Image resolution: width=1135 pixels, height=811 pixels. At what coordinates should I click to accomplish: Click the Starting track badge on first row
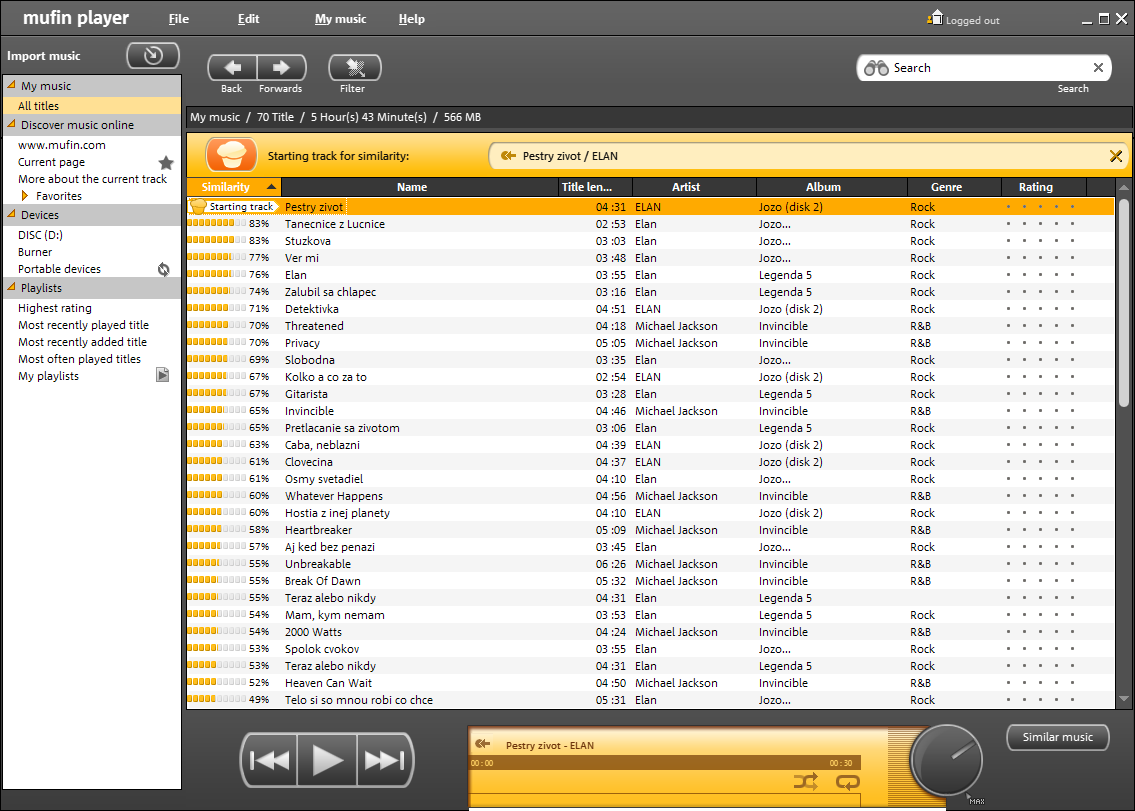click(233, 206)
